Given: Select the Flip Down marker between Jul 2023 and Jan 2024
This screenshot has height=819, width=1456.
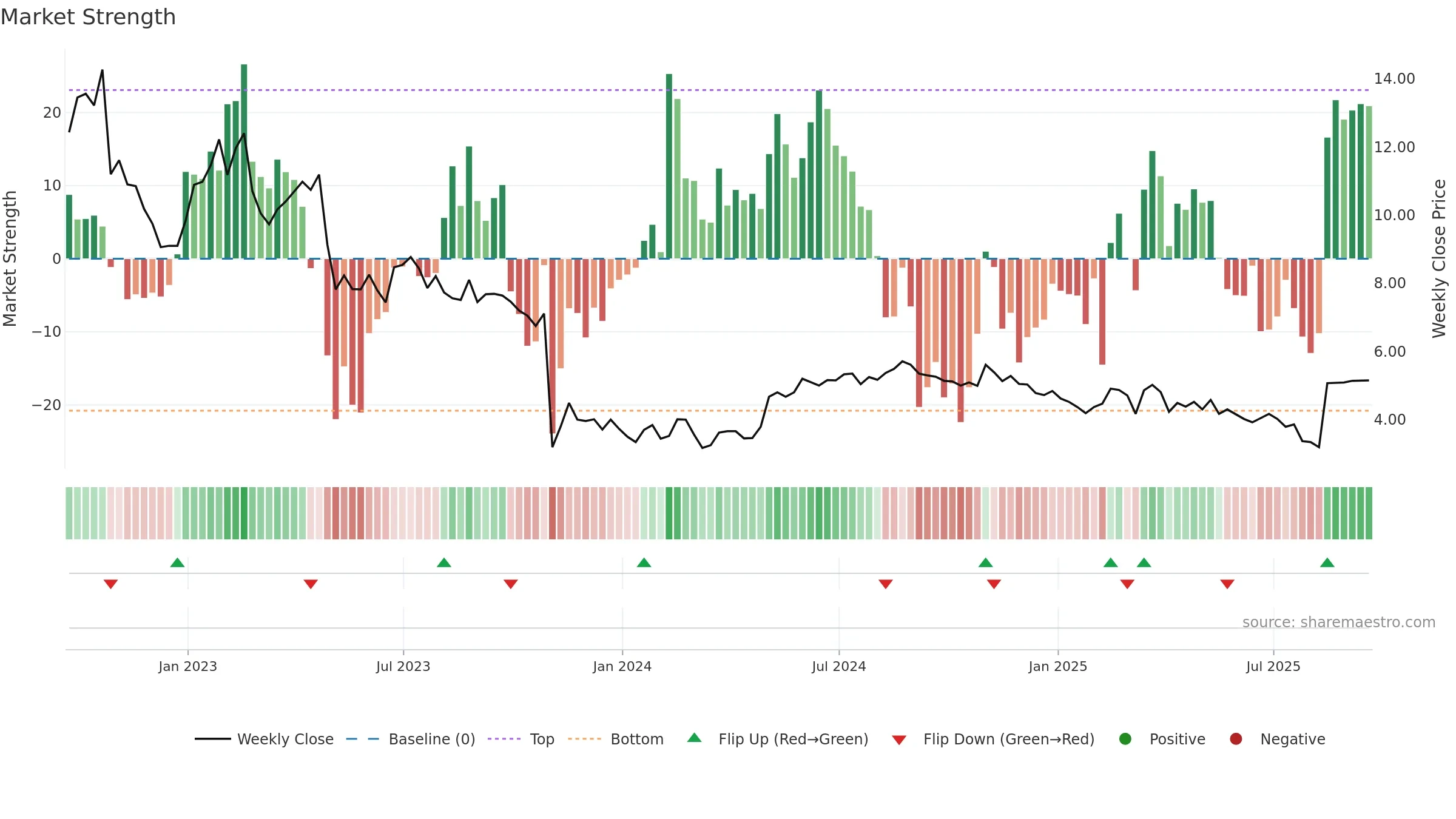Looking at the screenshot, I should (x=511, y=584).
